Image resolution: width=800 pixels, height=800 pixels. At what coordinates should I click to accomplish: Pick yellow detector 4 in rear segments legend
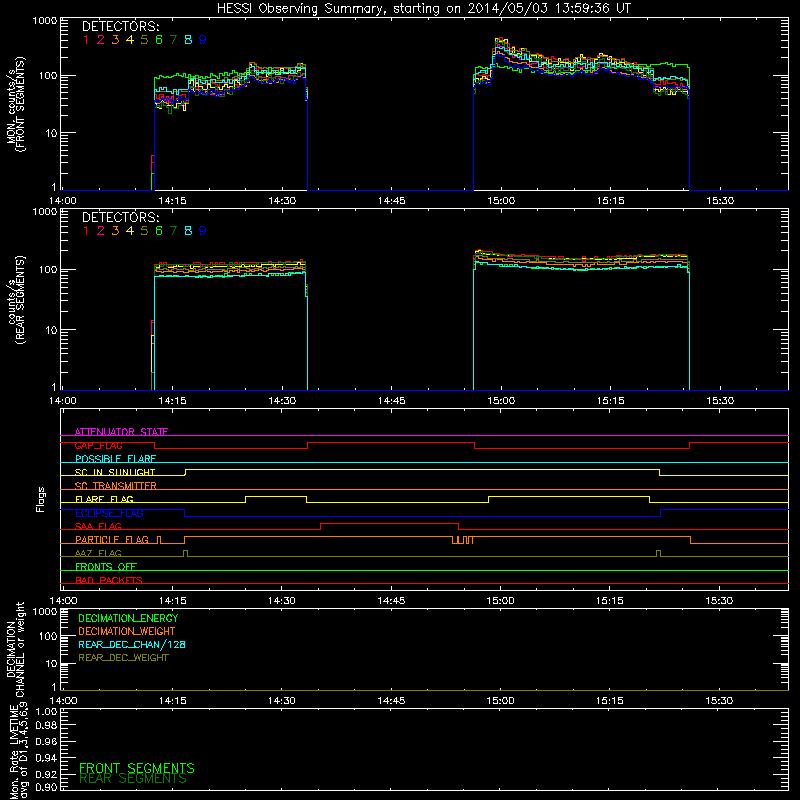(130, 231)
